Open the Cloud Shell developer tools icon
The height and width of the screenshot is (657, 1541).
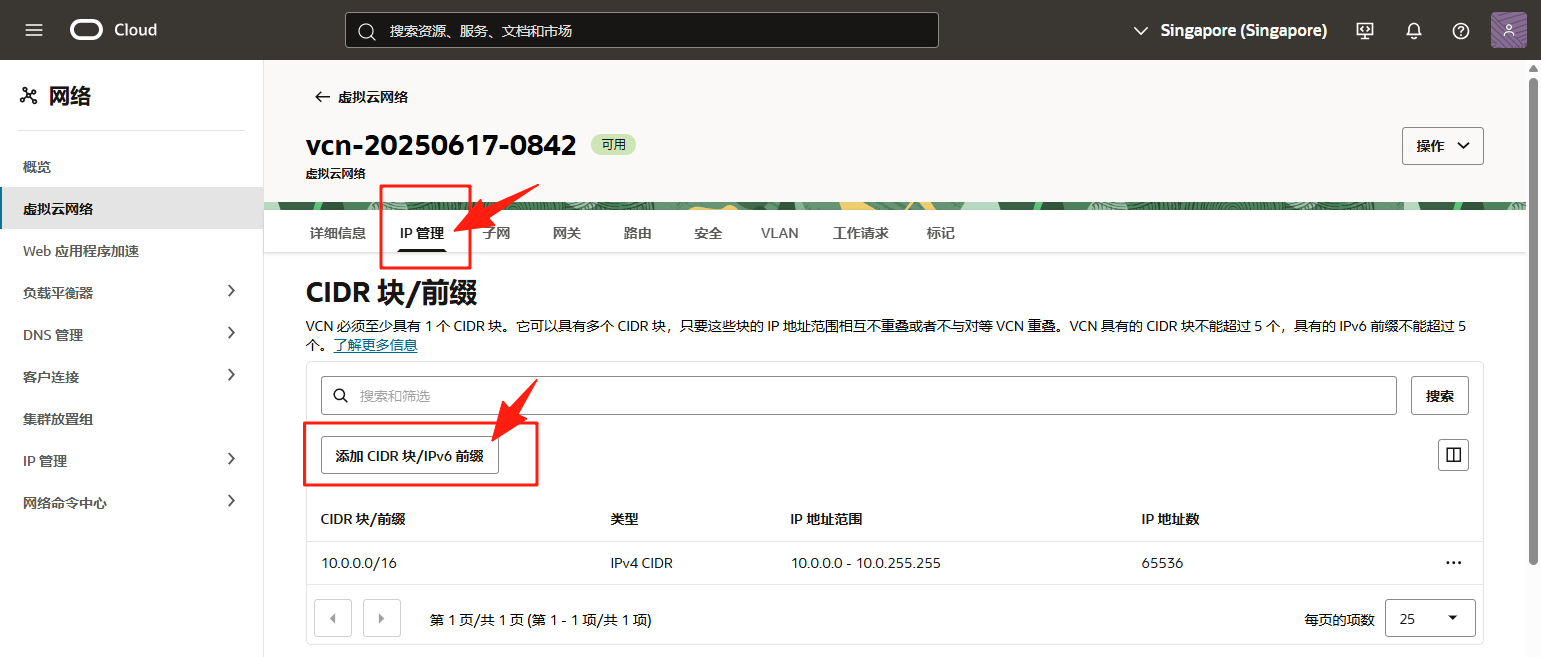point(1365,30)
